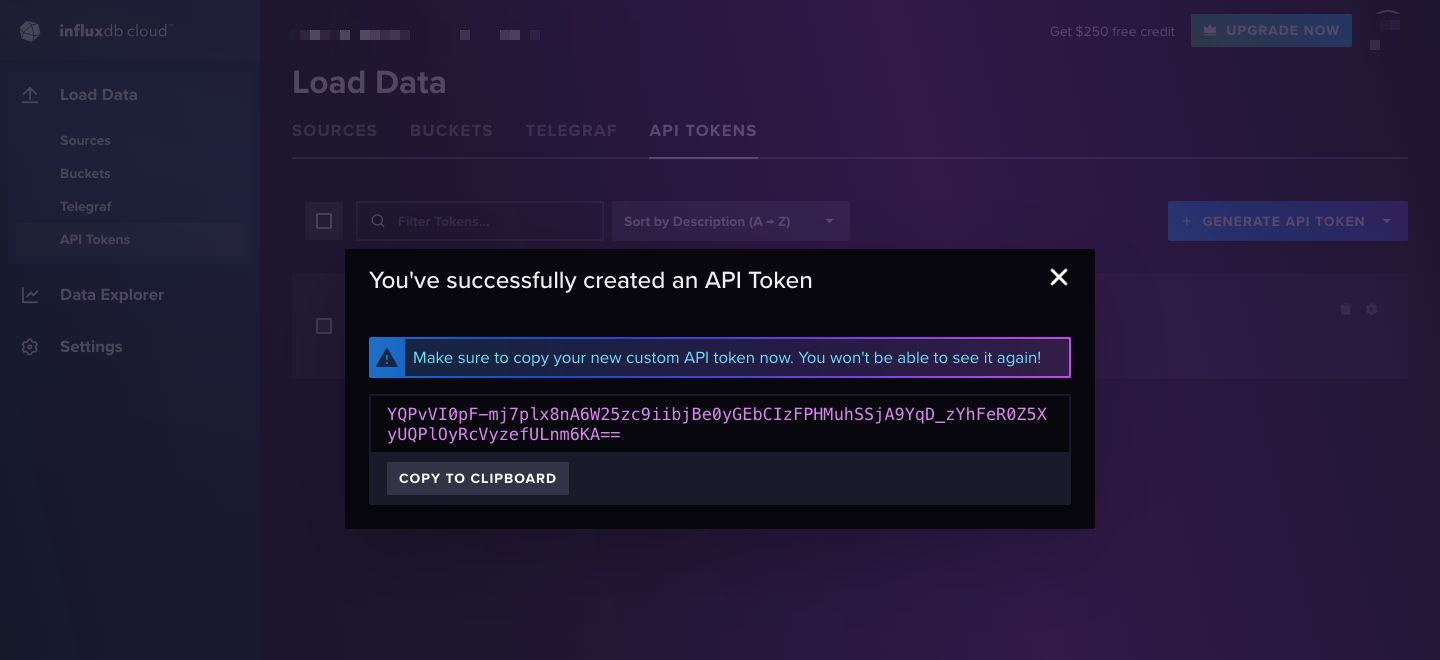Click the search magnifier in Filter Tokens
Screen dimensions: 1440x660
(x=377, y=220)
